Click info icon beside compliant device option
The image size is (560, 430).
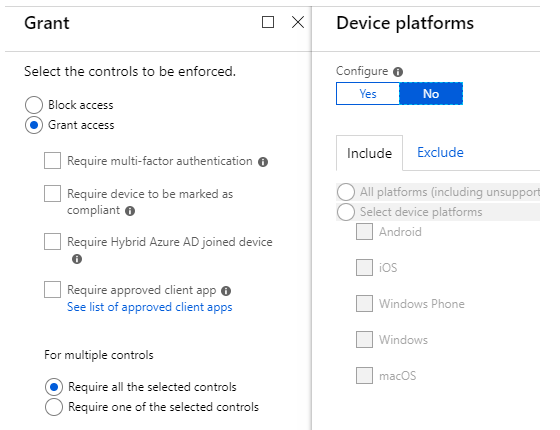pos(130,211)
